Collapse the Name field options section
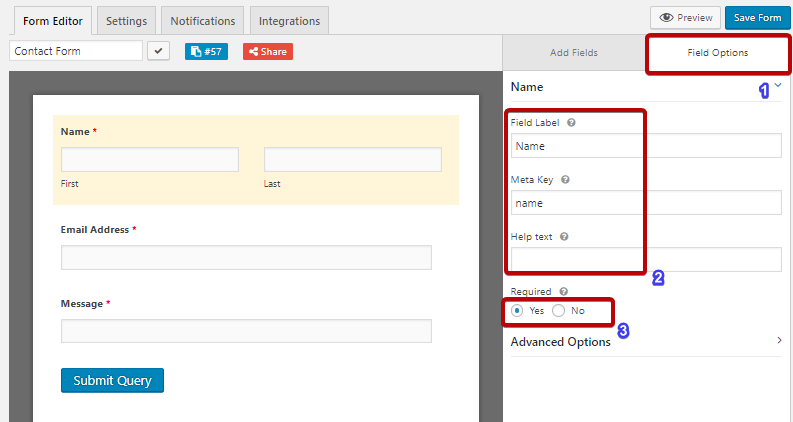 pos(778,85)
